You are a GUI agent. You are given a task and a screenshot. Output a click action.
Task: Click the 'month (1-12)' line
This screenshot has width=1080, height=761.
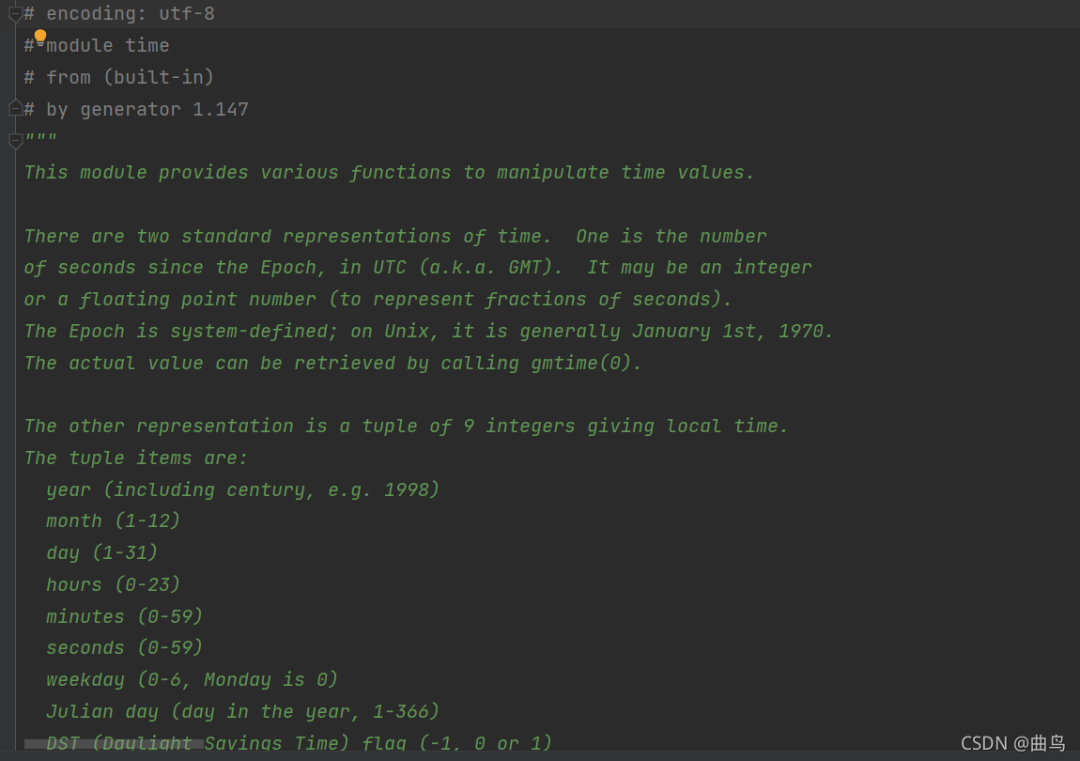(x=113, y=521)
